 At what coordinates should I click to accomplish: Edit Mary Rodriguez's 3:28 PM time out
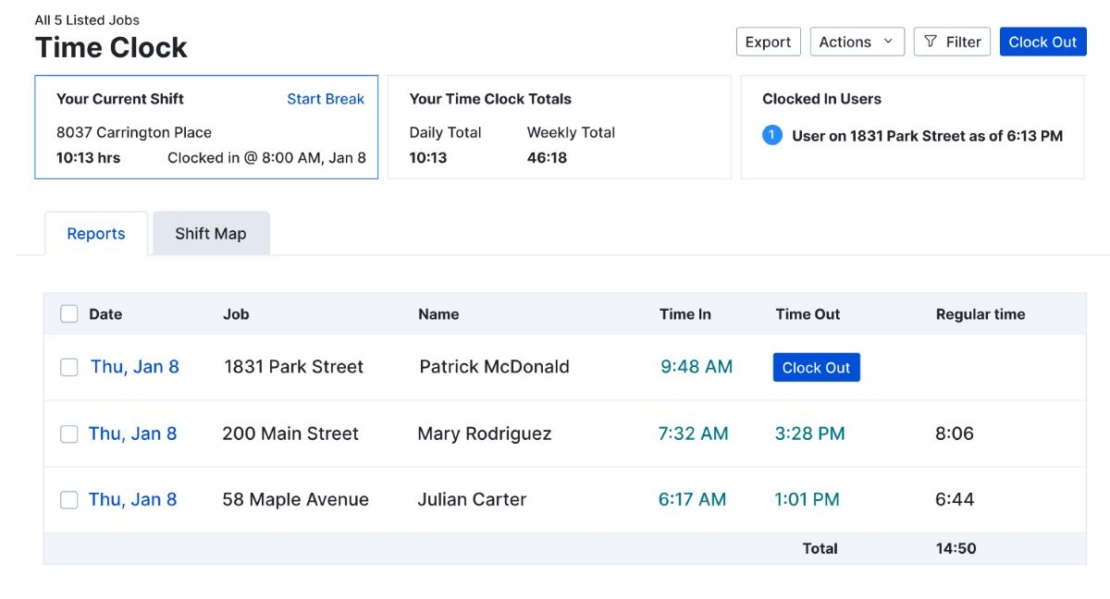809,434
